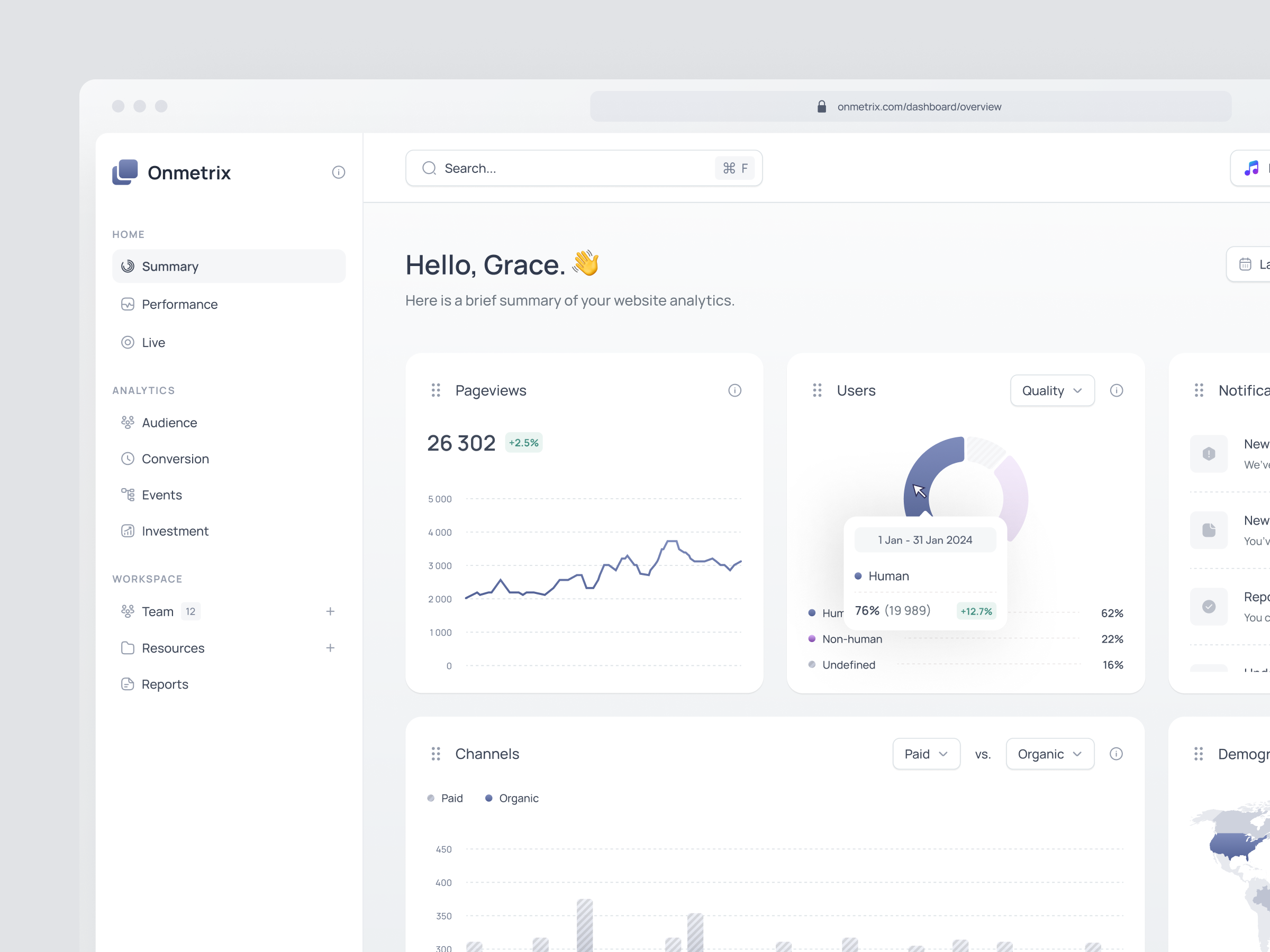1270x952 pixels.
Task: Open the Reports document icon
Action: [128, 684]
